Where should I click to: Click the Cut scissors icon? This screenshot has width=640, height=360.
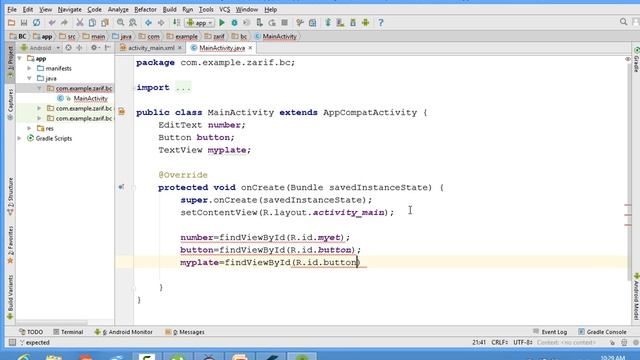coord(80,23)
